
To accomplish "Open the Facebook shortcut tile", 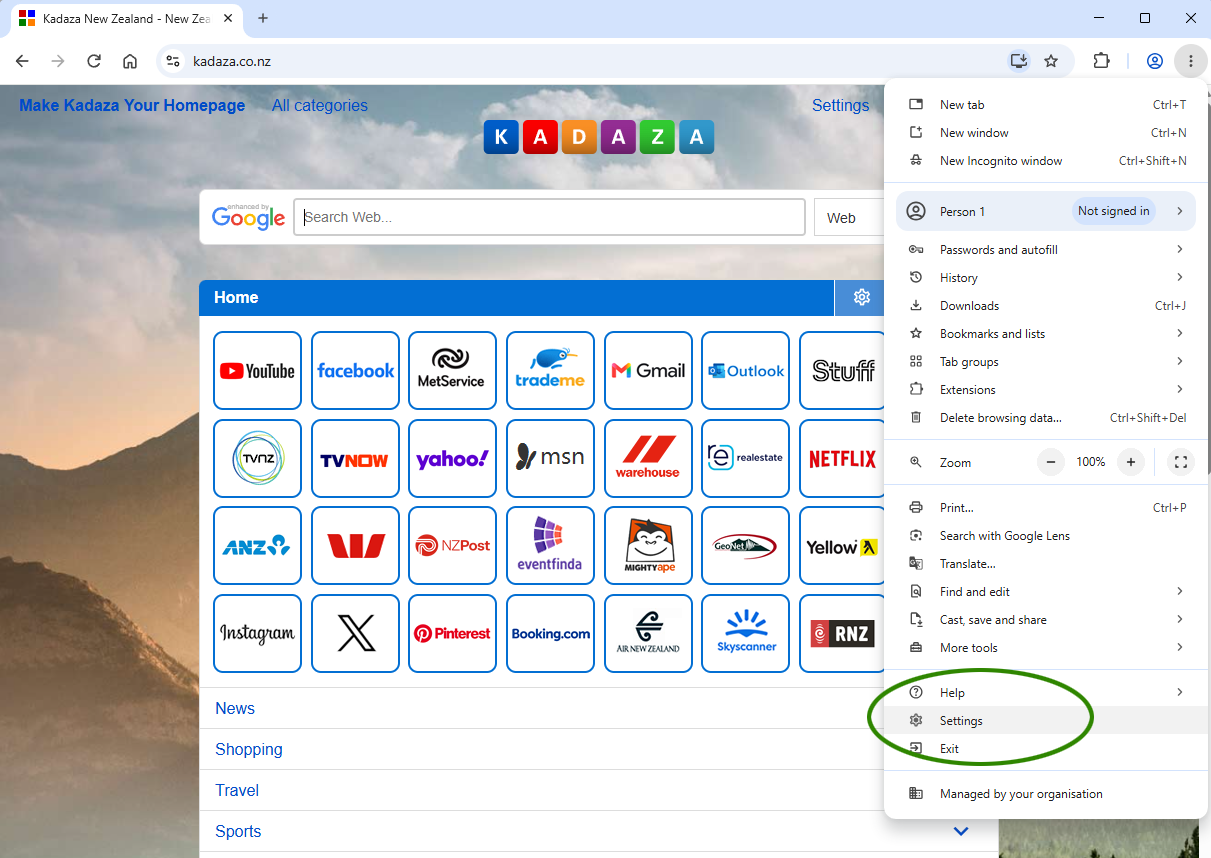I will [x=355, y=371].
